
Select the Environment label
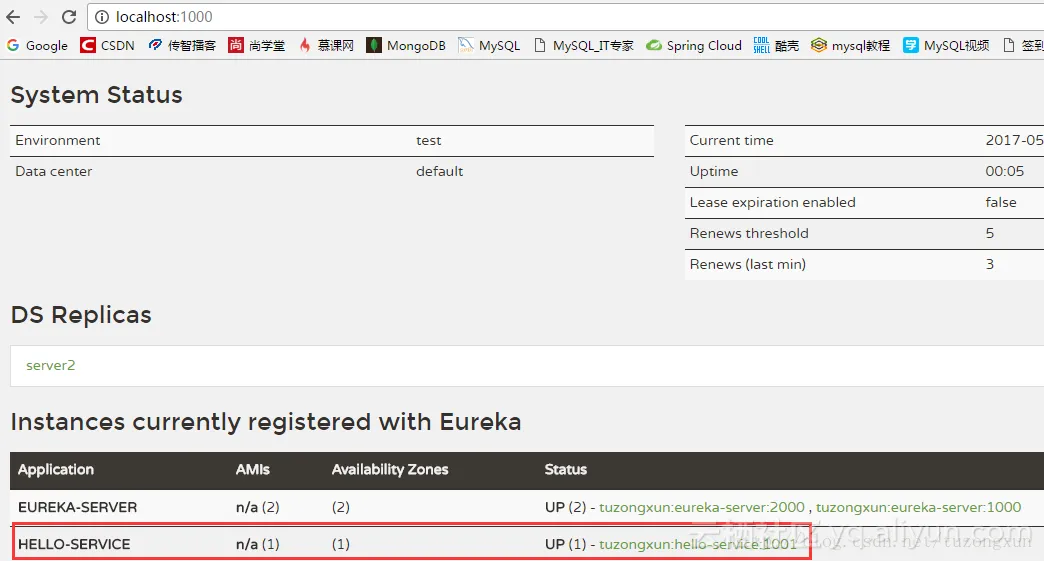tap(58, 140)
